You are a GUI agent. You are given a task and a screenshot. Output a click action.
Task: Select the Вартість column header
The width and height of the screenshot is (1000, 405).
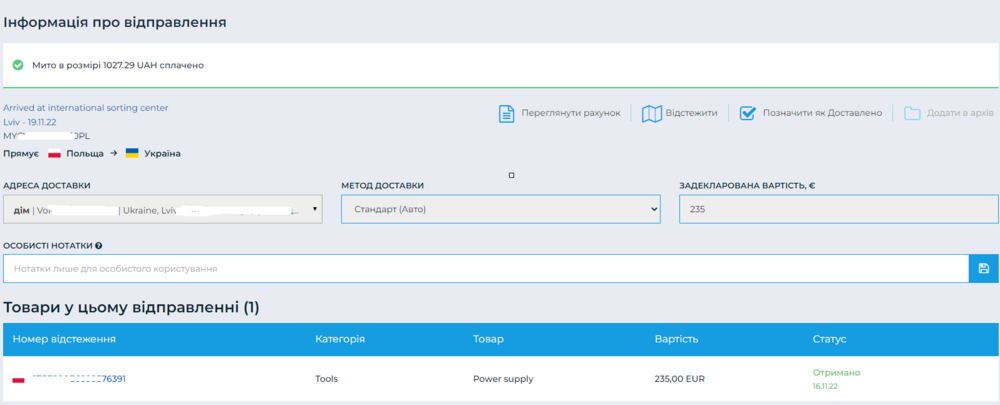tap(676, 339)
